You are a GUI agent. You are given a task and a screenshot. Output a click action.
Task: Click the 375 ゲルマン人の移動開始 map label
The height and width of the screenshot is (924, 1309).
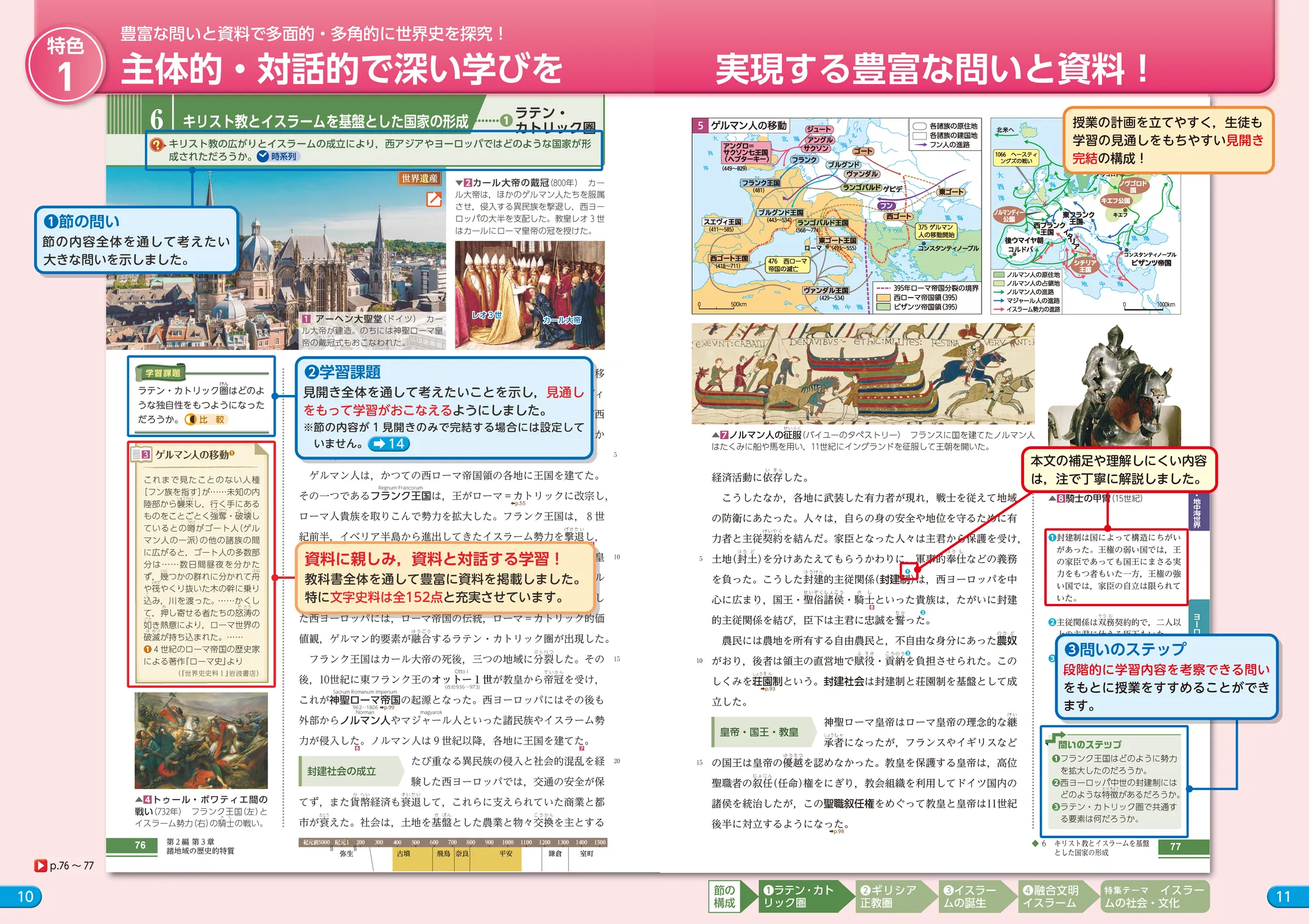pos(937,231)
